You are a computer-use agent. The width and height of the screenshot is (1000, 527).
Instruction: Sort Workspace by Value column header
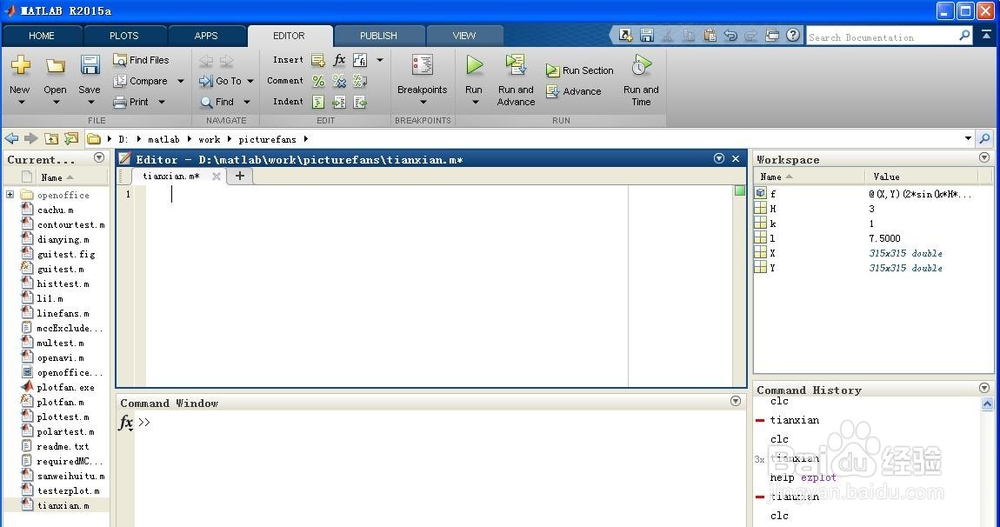tap(921, 176)
